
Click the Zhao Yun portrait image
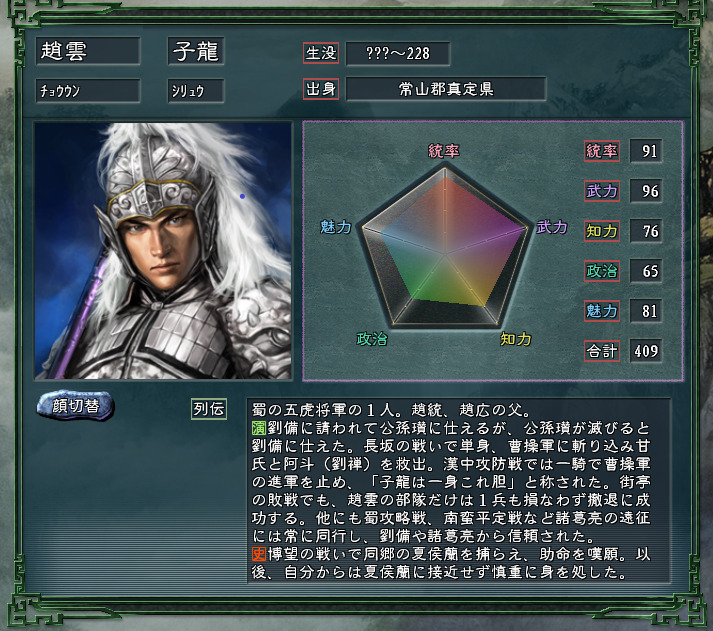tap(163, 251)
